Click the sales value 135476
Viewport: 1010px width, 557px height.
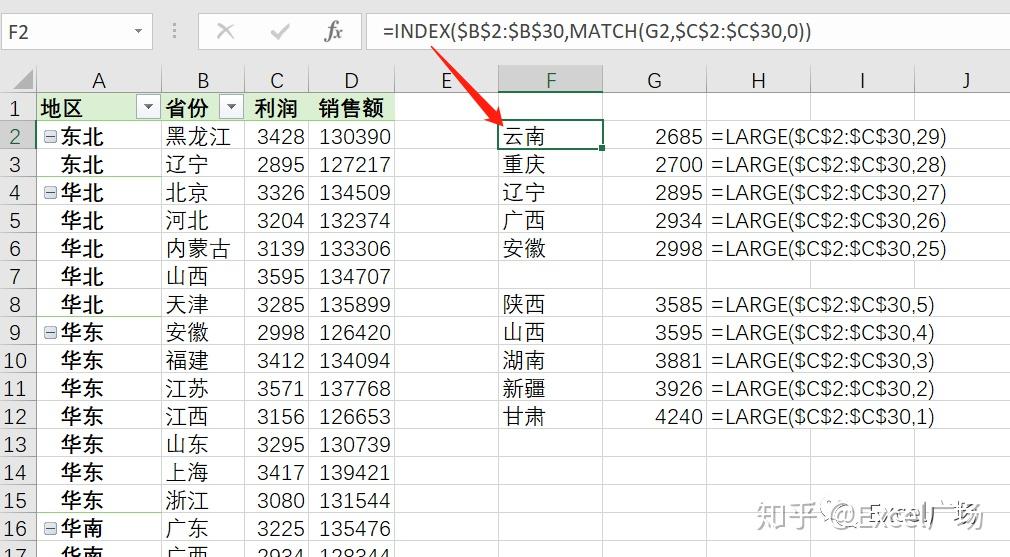[x=355, y=529]
